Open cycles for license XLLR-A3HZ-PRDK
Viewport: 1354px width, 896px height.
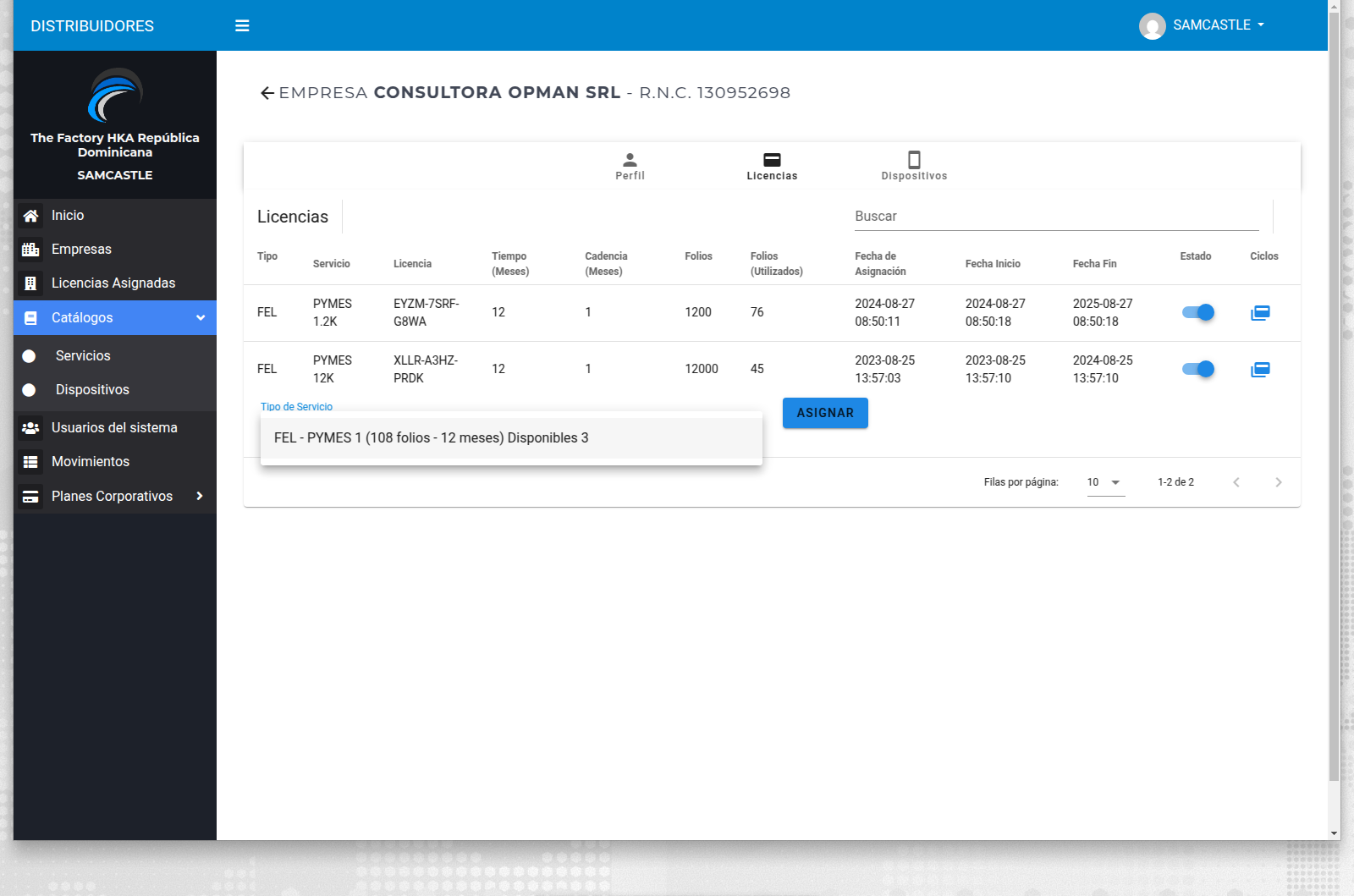pos(1260,370)
